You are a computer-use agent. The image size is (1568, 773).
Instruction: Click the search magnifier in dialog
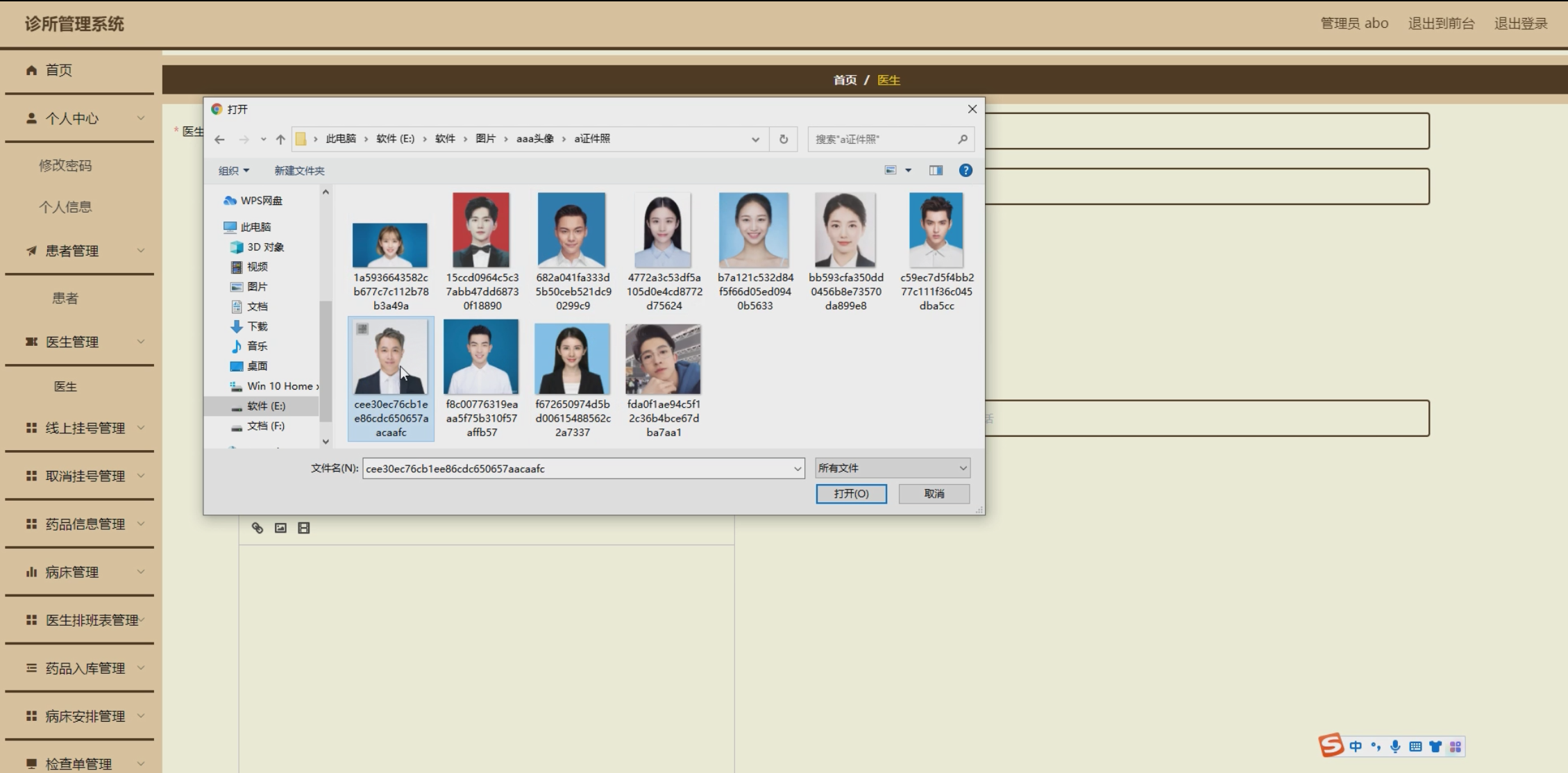963,139
